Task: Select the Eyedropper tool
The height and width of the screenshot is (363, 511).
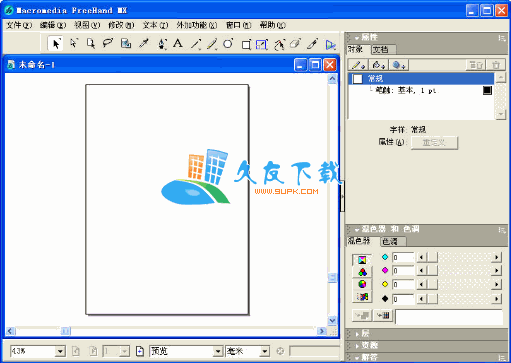Action: pos(144,44)
